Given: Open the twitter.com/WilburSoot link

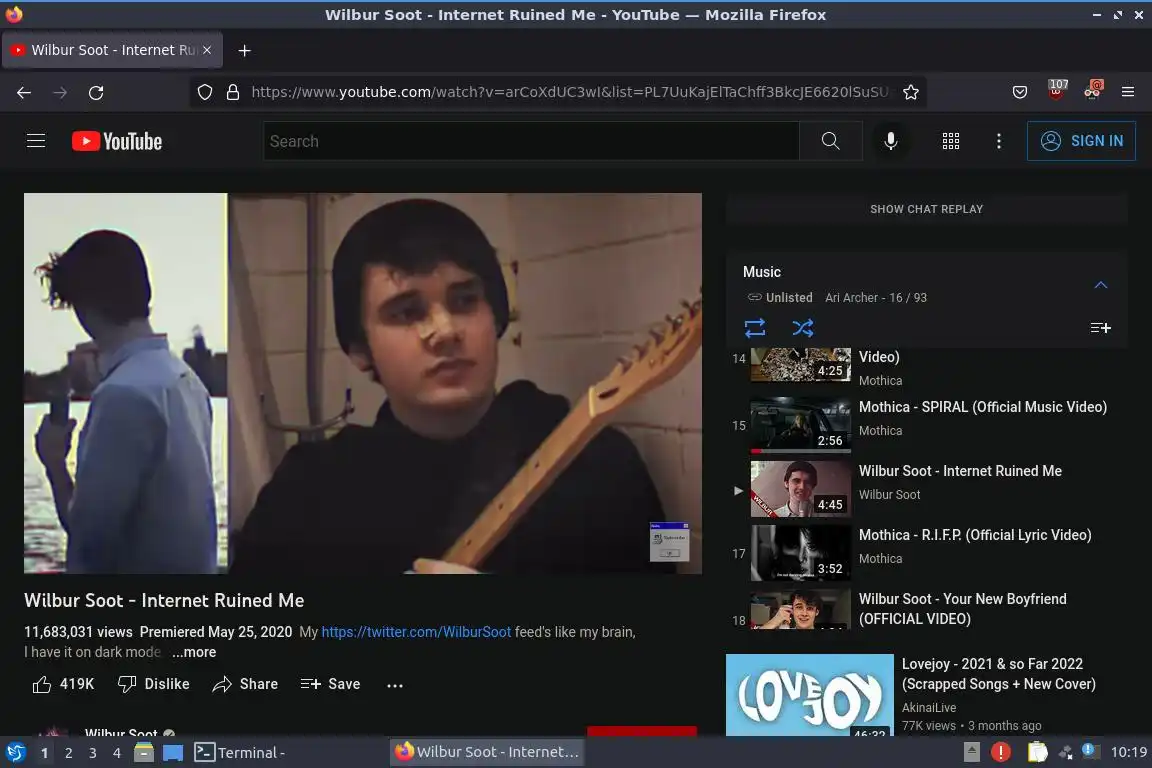Looking at the screenshot, I should (x=416, y=632).
